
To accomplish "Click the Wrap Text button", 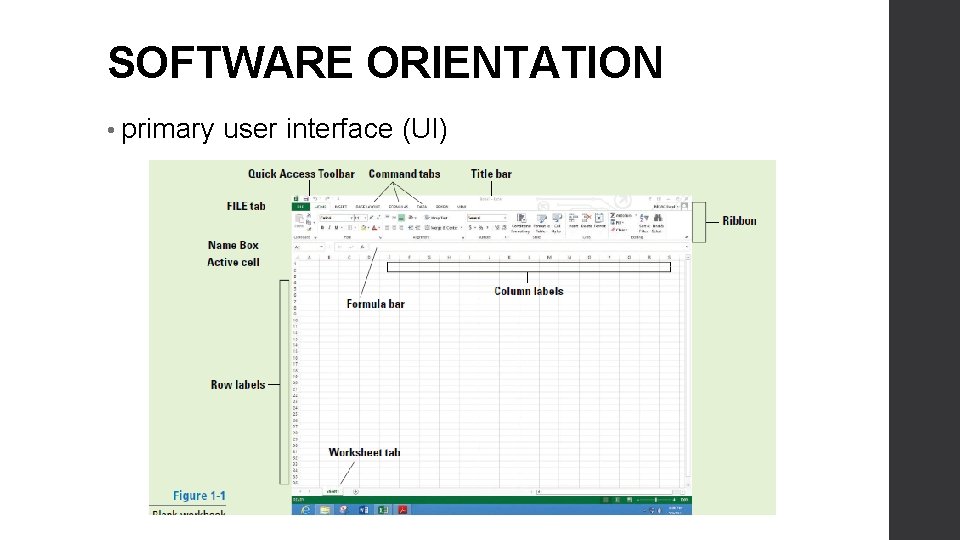I will click(437, 218).
